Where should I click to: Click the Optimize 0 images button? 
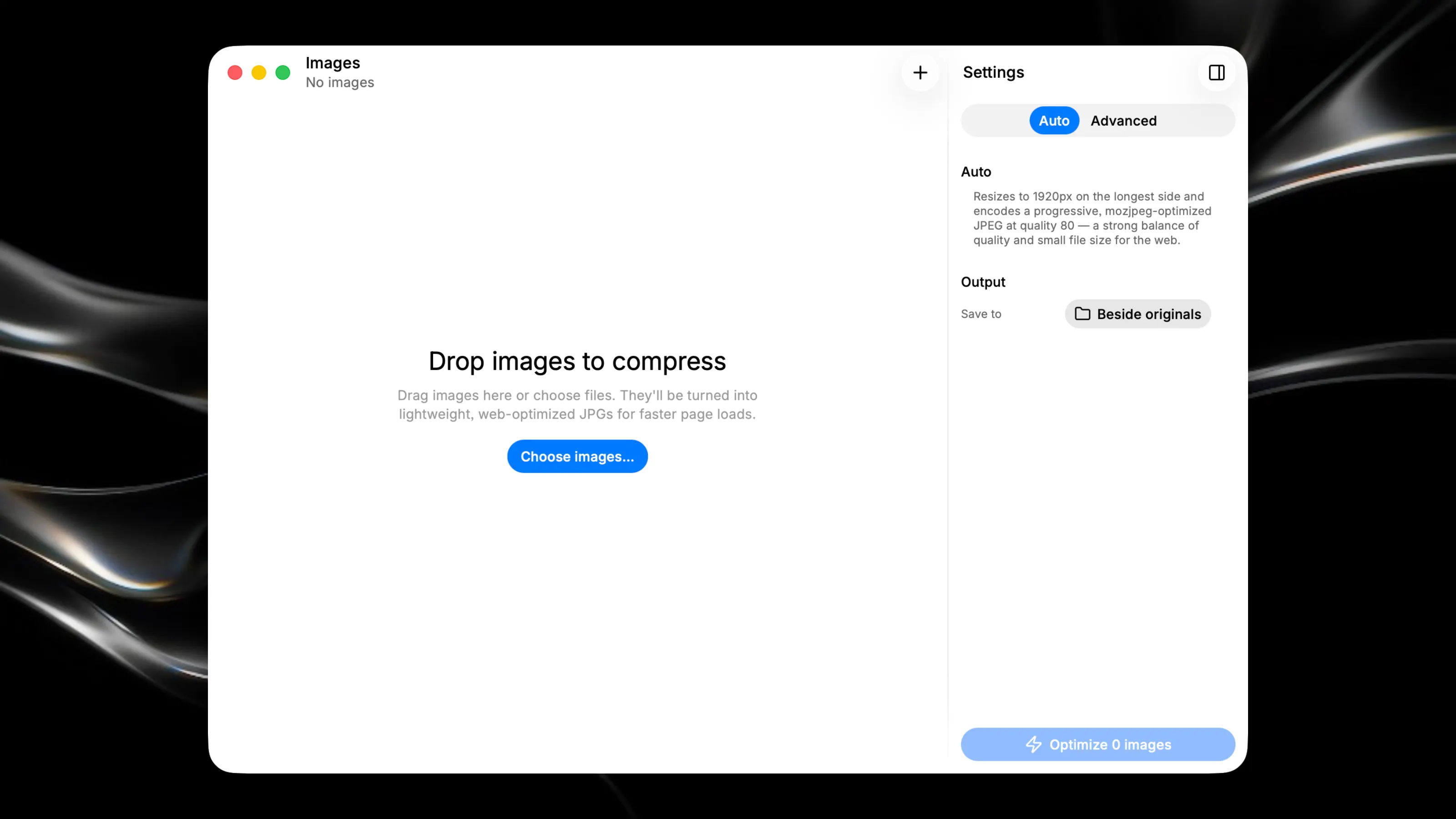pyautogui.click(x=1097, y=744)
